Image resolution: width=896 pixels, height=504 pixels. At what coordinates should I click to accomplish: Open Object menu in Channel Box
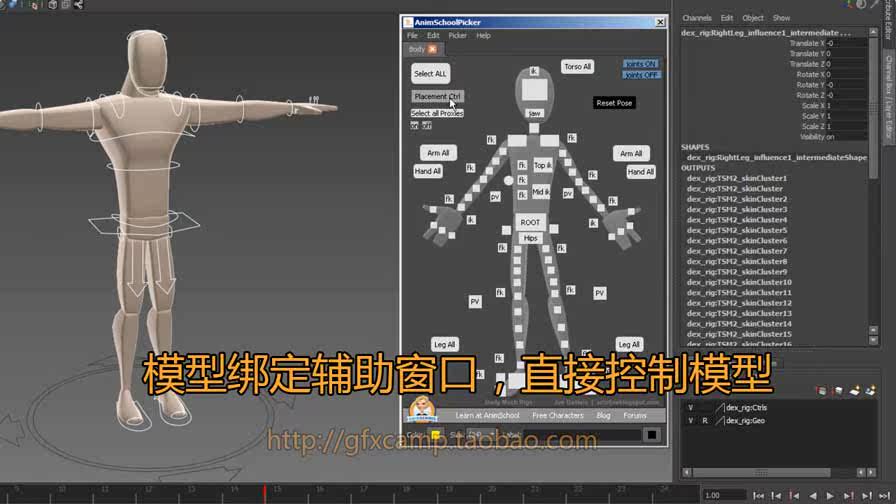pos(753,18)
